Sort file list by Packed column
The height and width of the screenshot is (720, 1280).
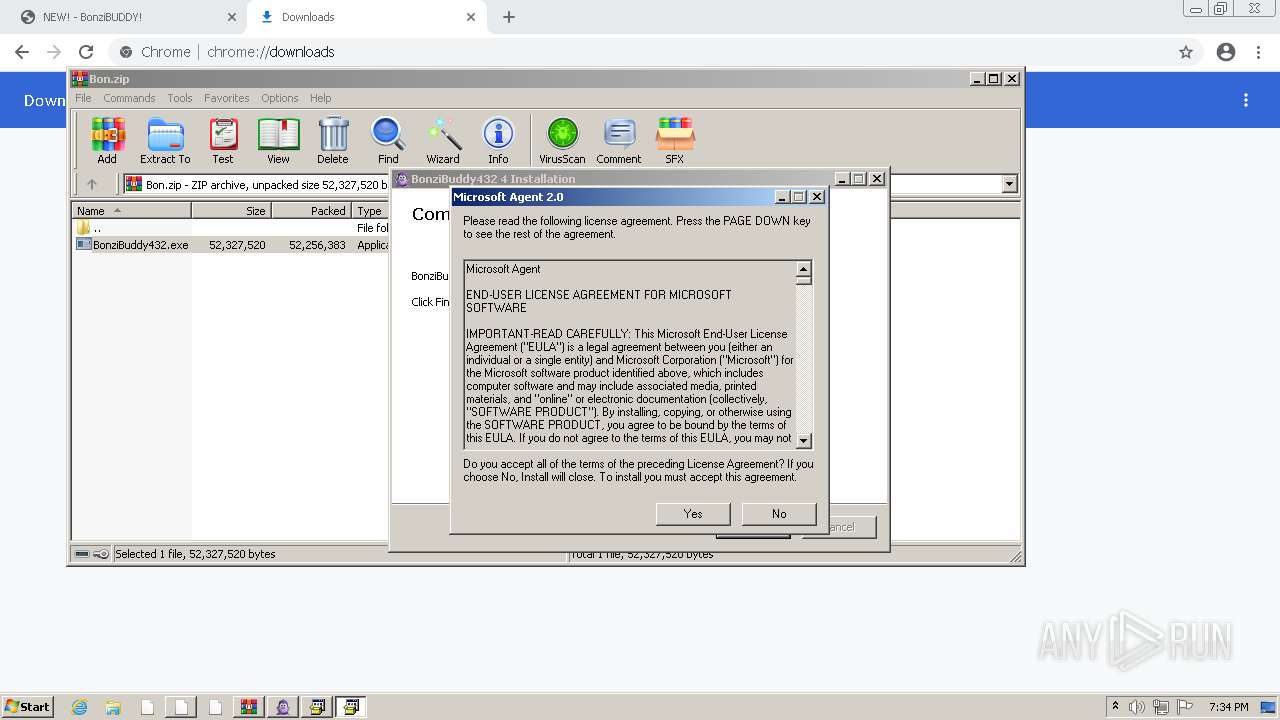tap(311, 211)
